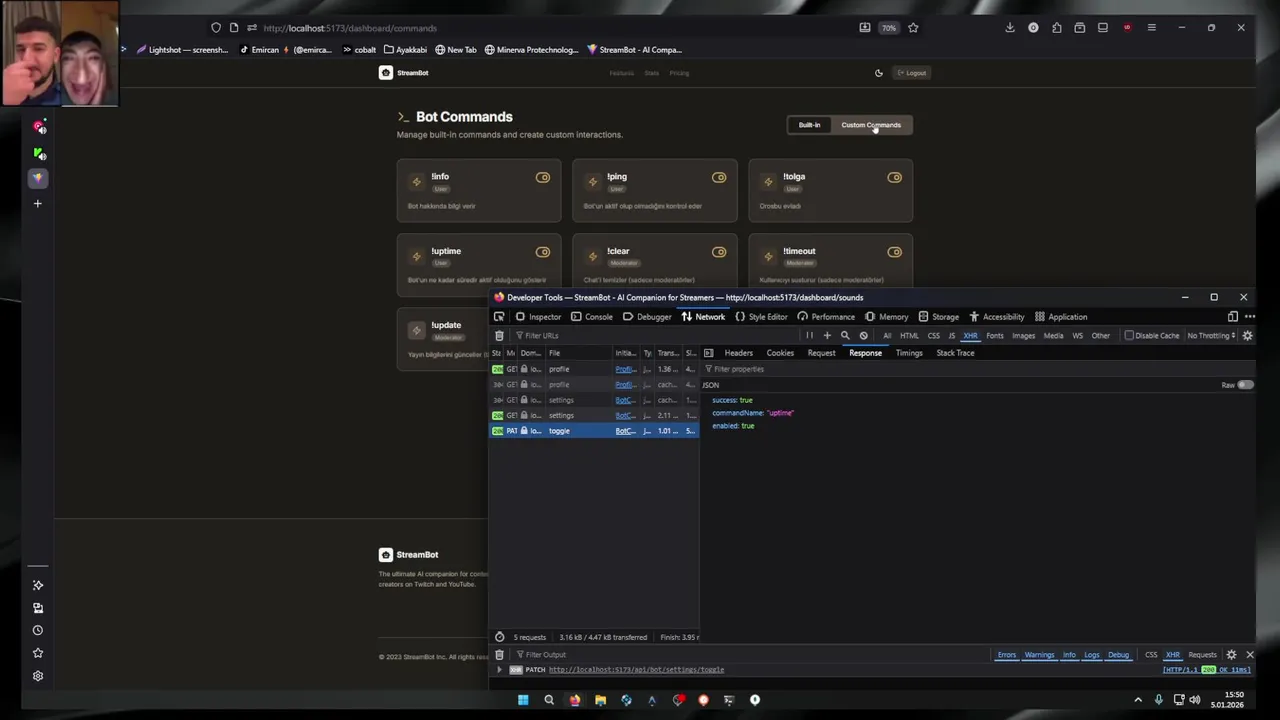
Task: Click the plus icon in network toolbar
Action: tap(827, 336)
